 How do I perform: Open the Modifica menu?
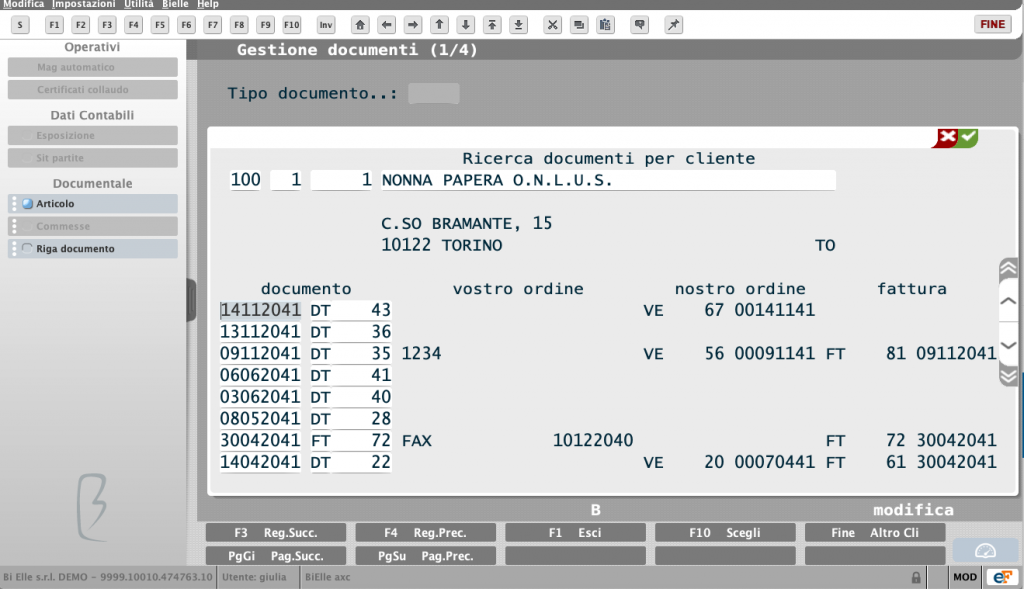point(24,4)
